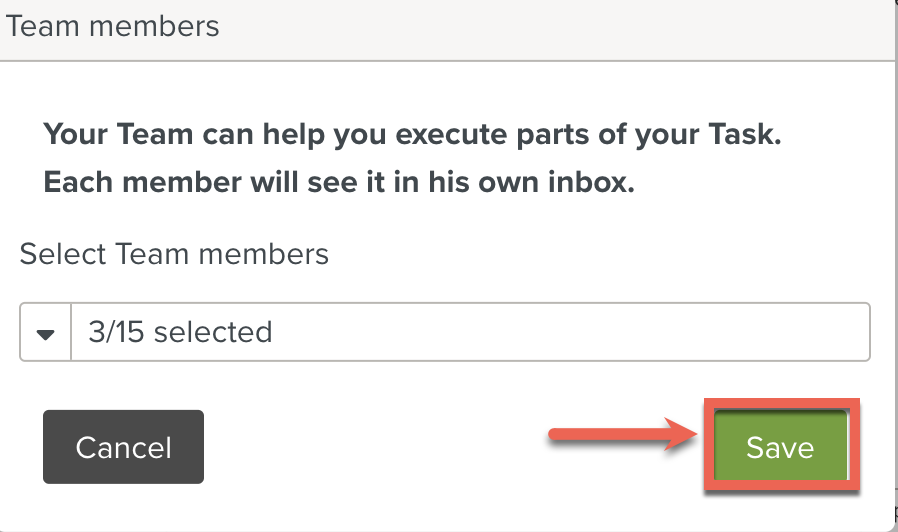Save the selected team members

[780, 446]
